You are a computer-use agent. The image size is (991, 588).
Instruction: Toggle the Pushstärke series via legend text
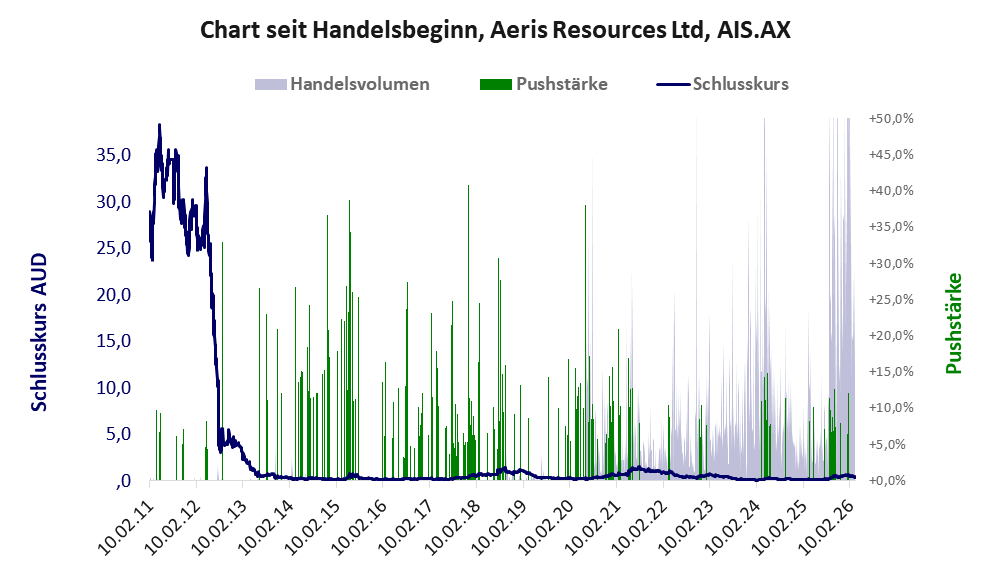(x=561, y=84)
